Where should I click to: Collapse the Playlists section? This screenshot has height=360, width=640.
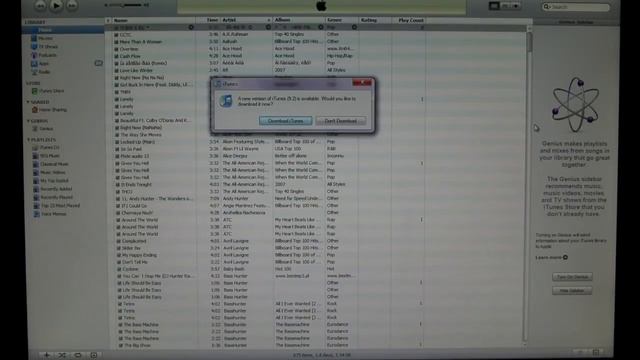(x=28, y=140)
